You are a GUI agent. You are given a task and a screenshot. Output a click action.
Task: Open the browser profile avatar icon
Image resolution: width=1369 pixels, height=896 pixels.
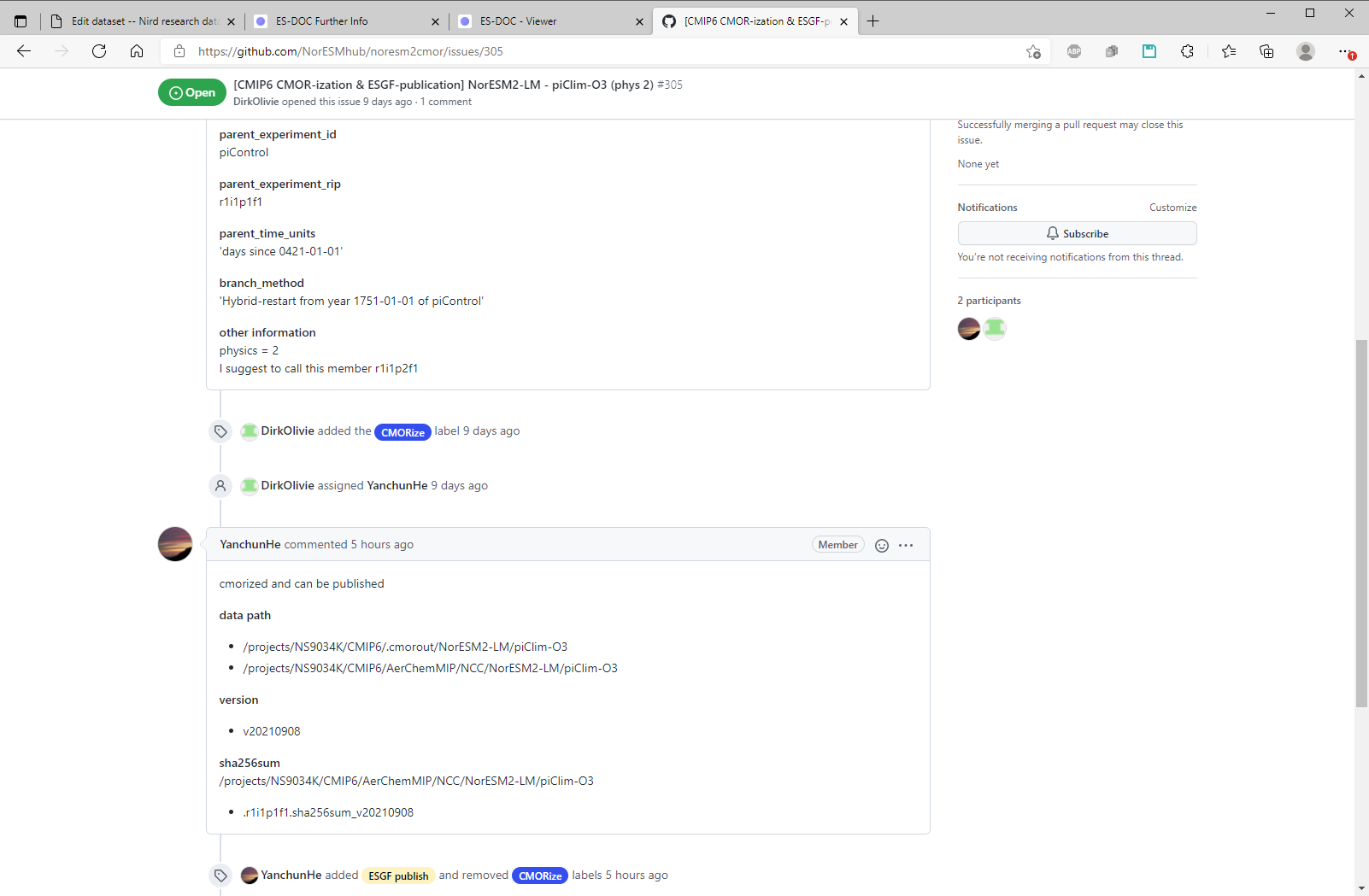[x=1305, y=51]
